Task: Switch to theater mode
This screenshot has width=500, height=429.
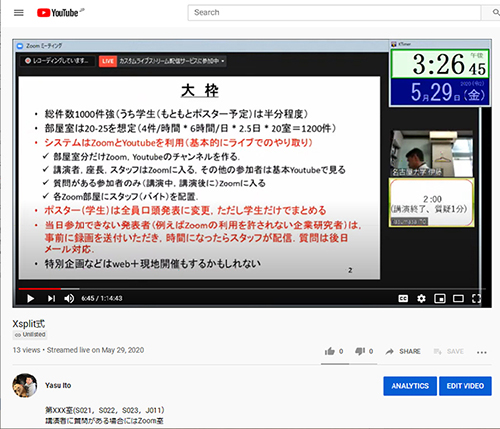Action: [458, 298]
